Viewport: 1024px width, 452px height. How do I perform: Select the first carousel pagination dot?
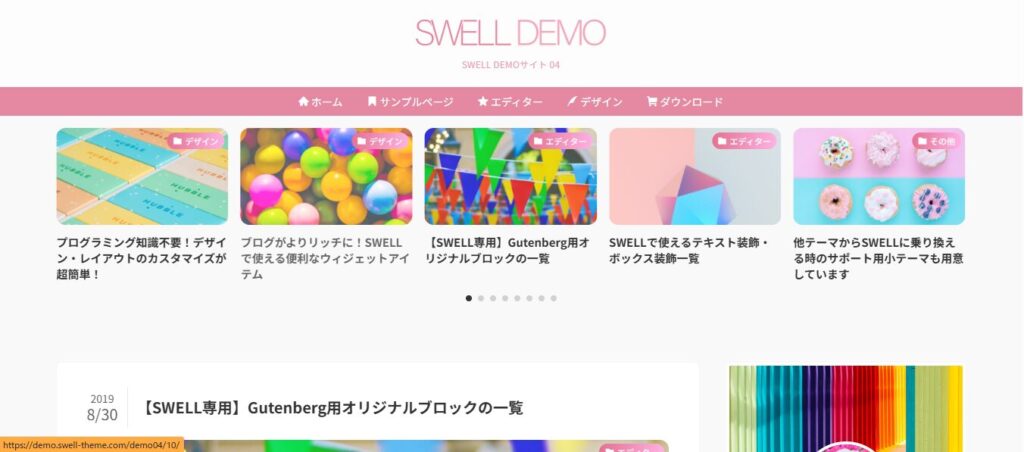tap(468, 298)
